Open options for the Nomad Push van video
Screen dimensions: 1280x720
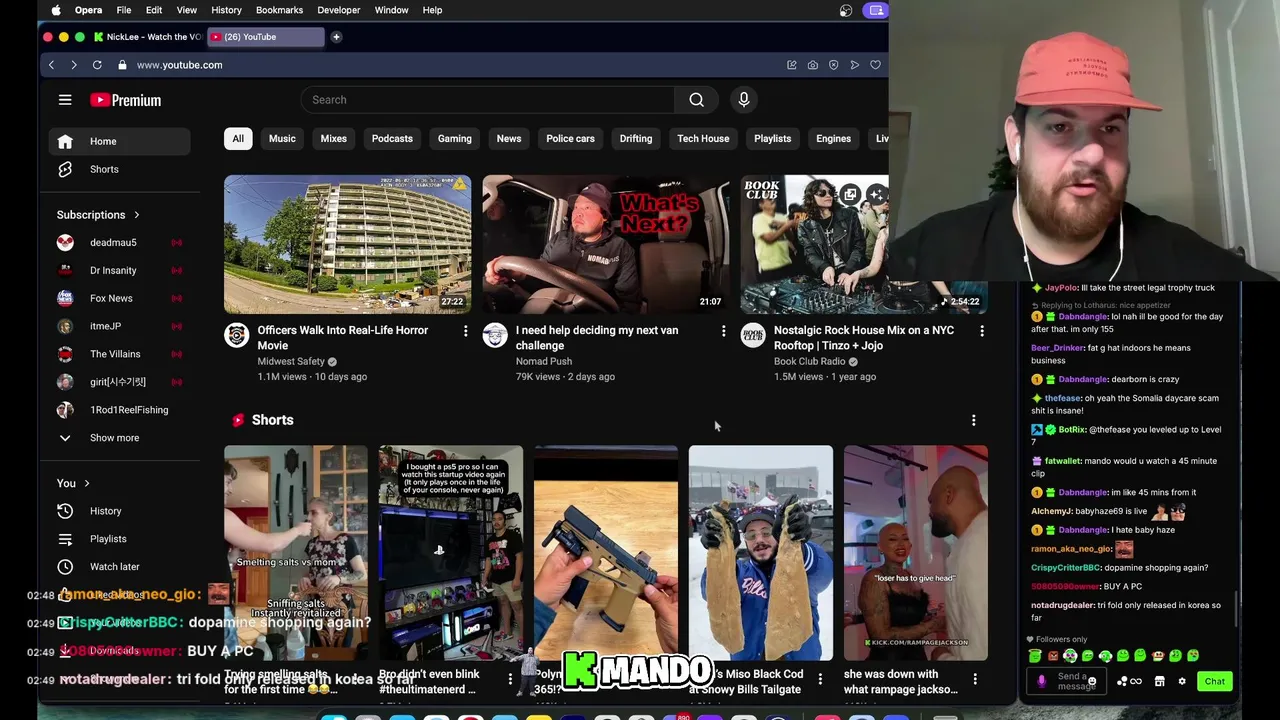[x=723, y=330]
